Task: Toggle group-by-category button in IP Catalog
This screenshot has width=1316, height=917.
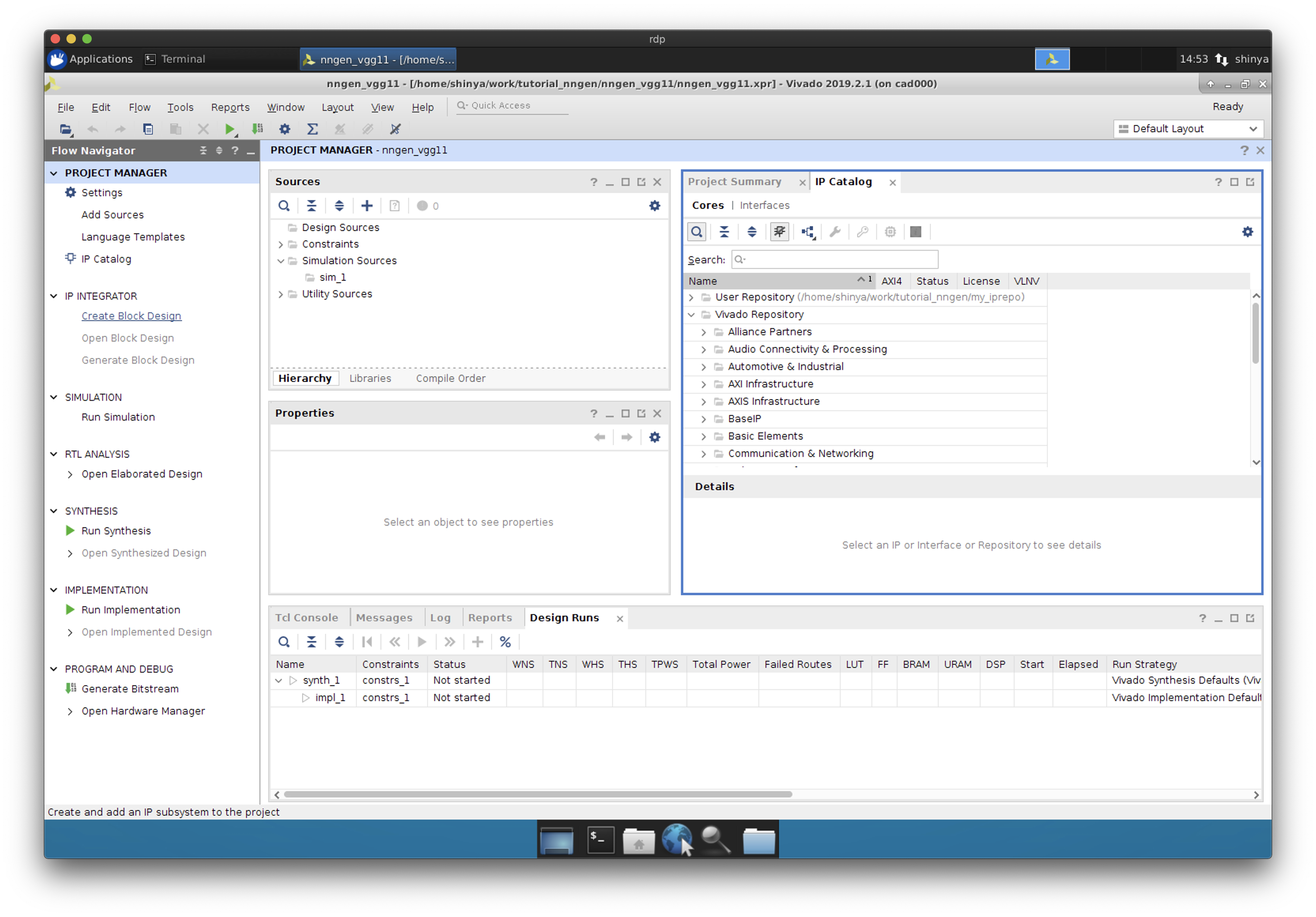Action: [x=807, y=232]
